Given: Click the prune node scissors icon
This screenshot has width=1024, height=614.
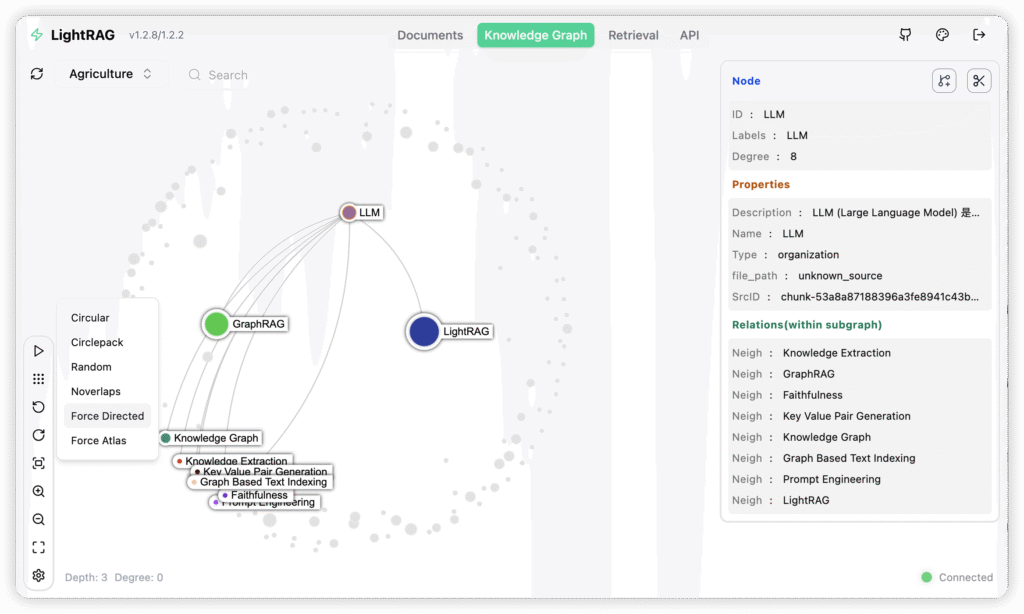Looking at the screenshot, I should (x=979, y=81).
